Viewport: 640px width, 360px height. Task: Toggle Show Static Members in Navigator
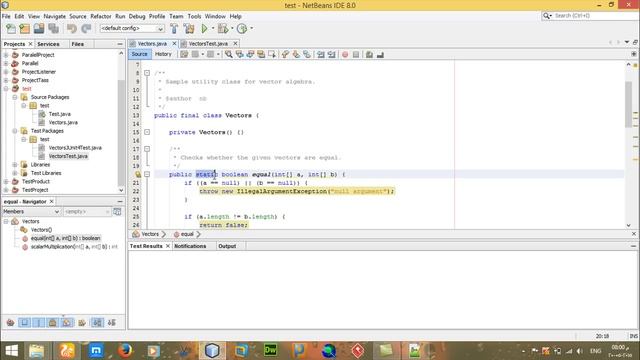[39, 322]
